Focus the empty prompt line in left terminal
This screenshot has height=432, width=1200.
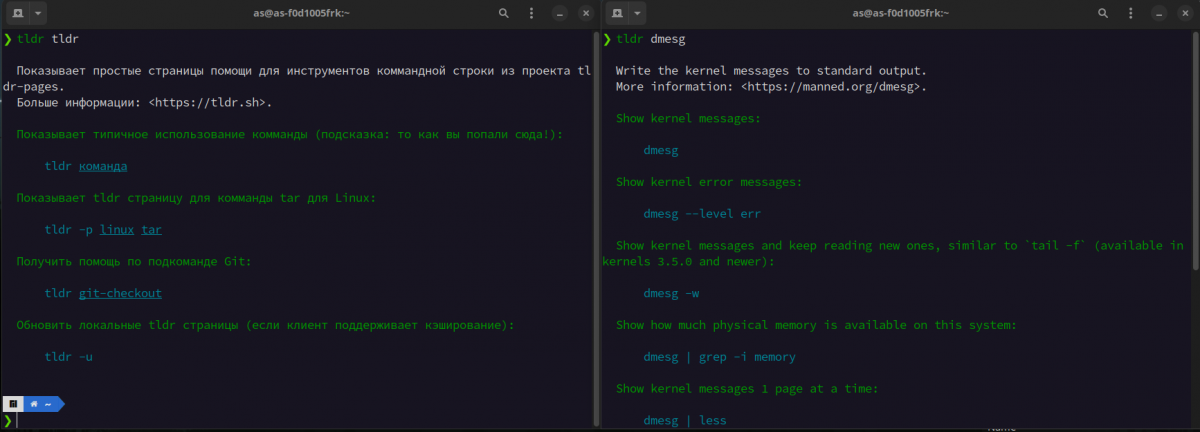point(300,421)
